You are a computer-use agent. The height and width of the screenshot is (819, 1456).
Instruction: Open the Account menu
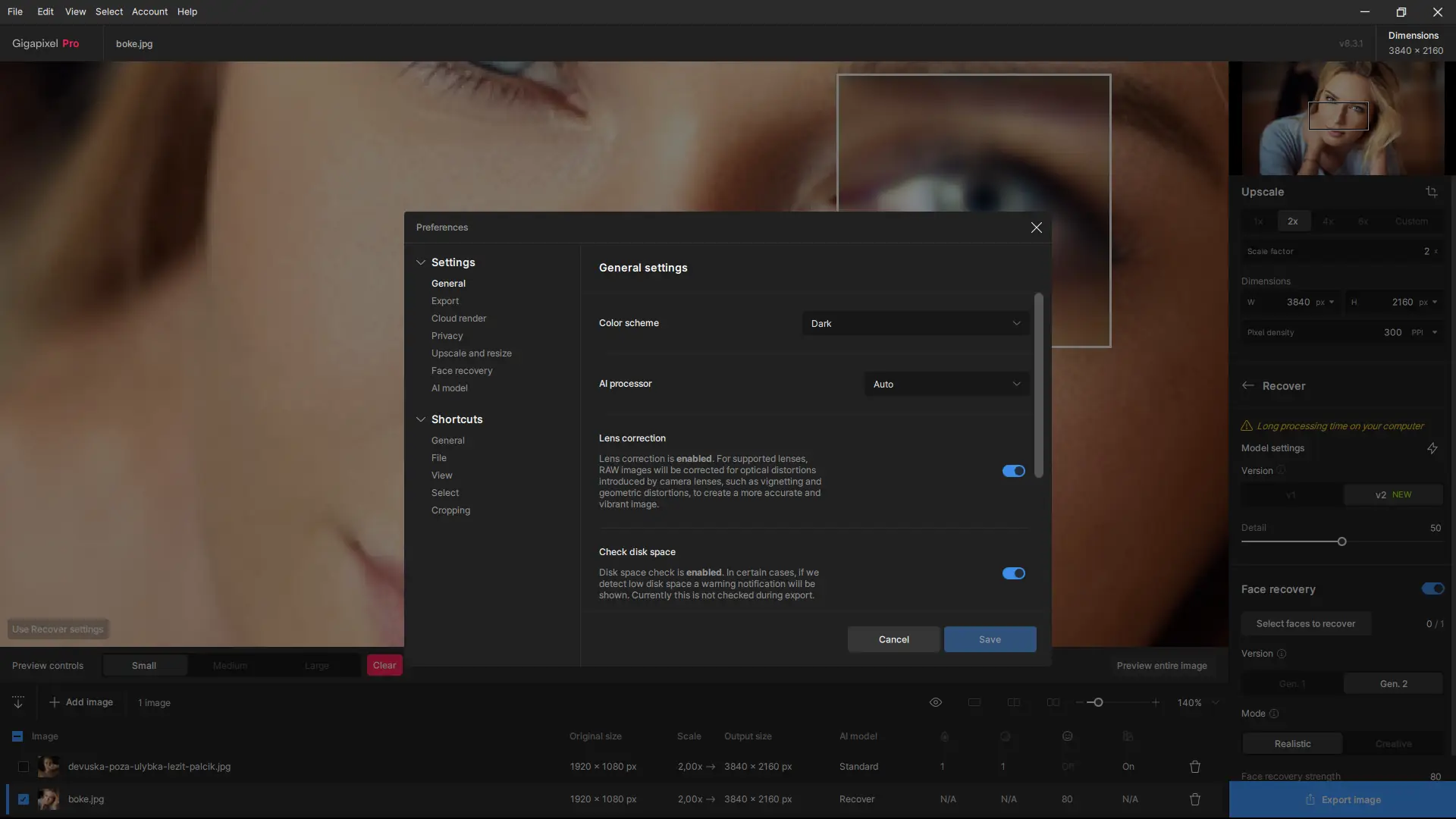149,11
